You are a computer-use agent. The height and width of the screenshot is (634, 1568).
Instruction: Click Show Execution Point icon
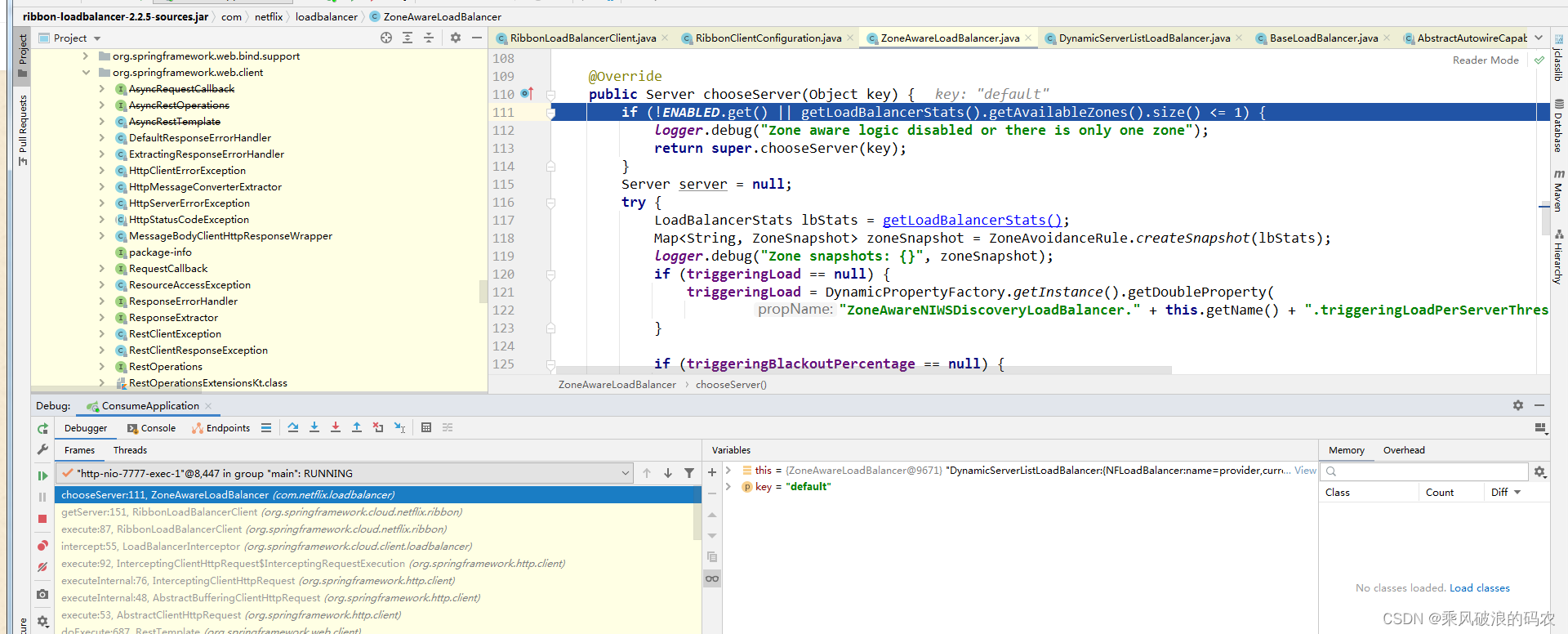pyautogui.click(x=266, y=427)
